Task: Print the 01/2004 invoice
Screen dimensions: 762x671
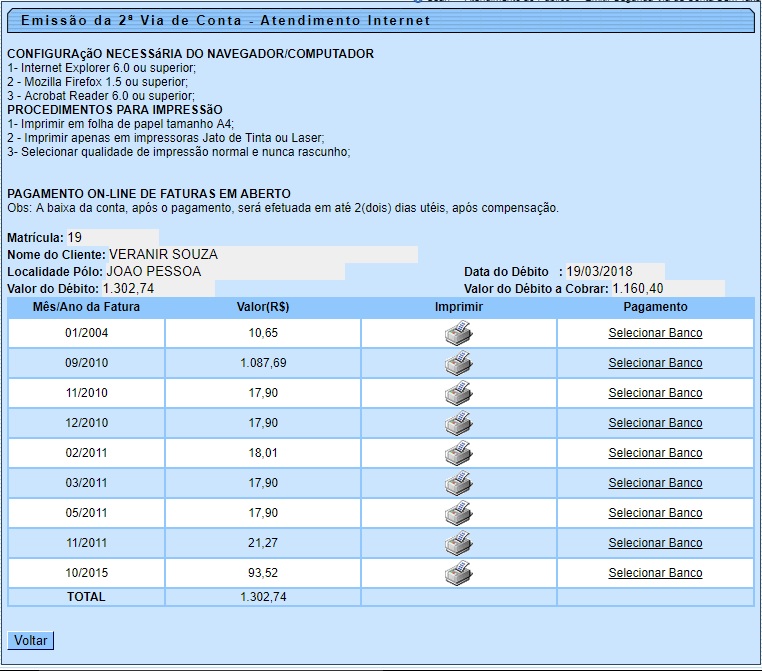Action: [x=458, y=333]
